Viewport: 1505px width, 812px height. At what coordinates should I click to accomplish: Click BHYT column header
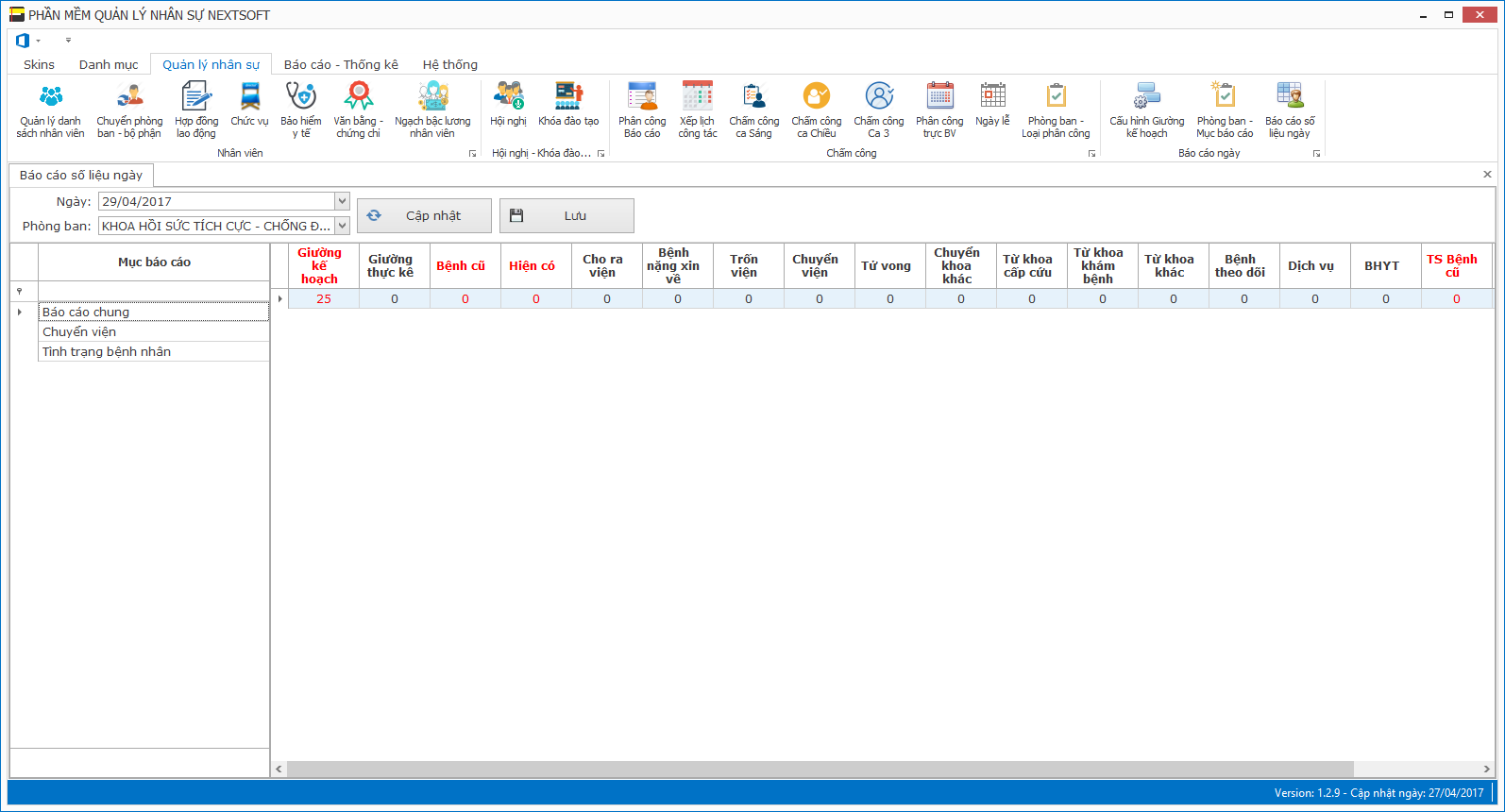click(x=1386, y=265)
